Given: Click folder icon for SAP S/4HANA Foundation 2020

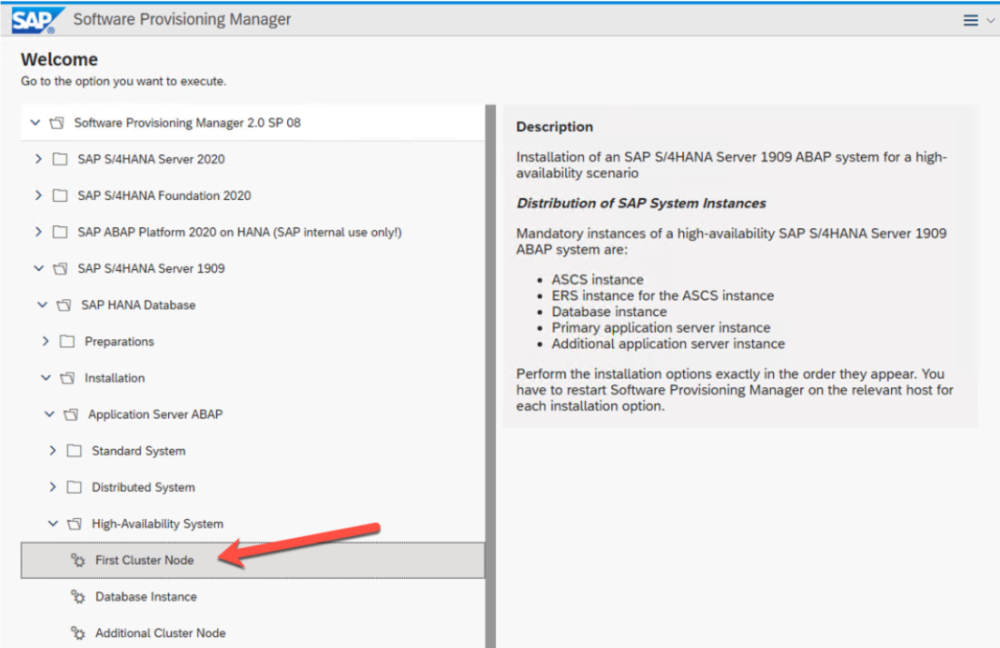Looking at the screenshot, I should pos(60,196).
